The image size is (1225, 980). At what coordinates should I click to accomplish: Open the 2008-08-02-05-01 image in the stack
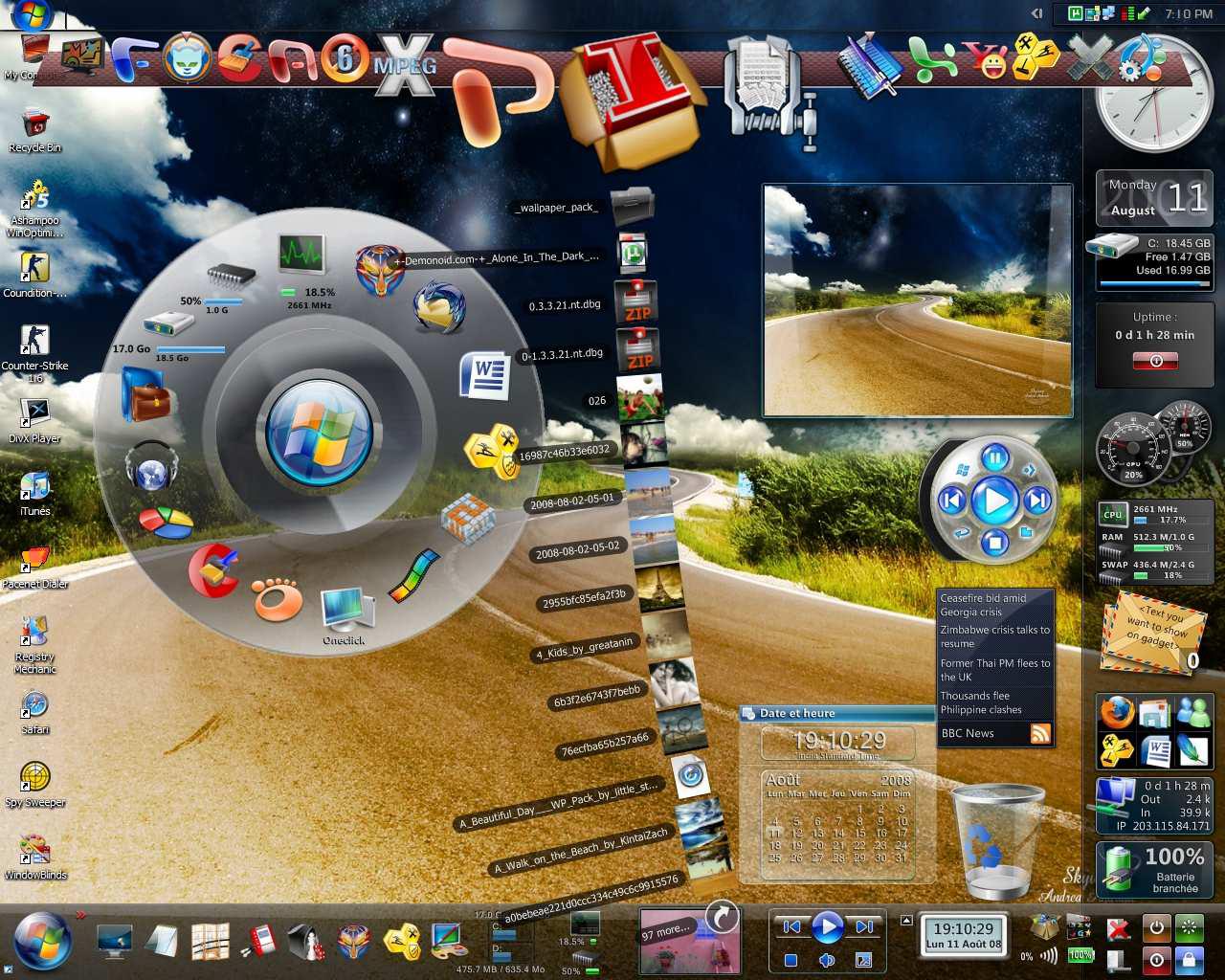pos(651,490)
